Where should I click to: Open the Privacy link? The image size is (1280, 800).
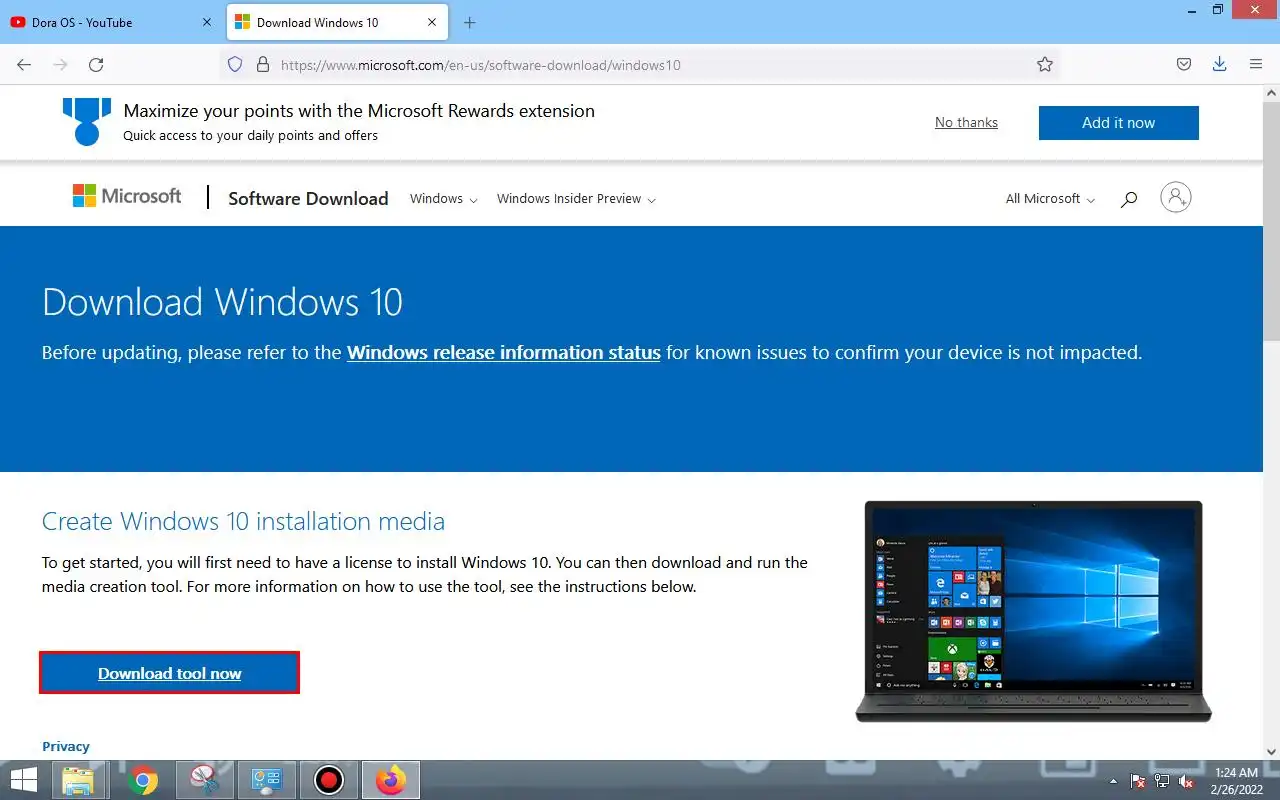(66, 746)
